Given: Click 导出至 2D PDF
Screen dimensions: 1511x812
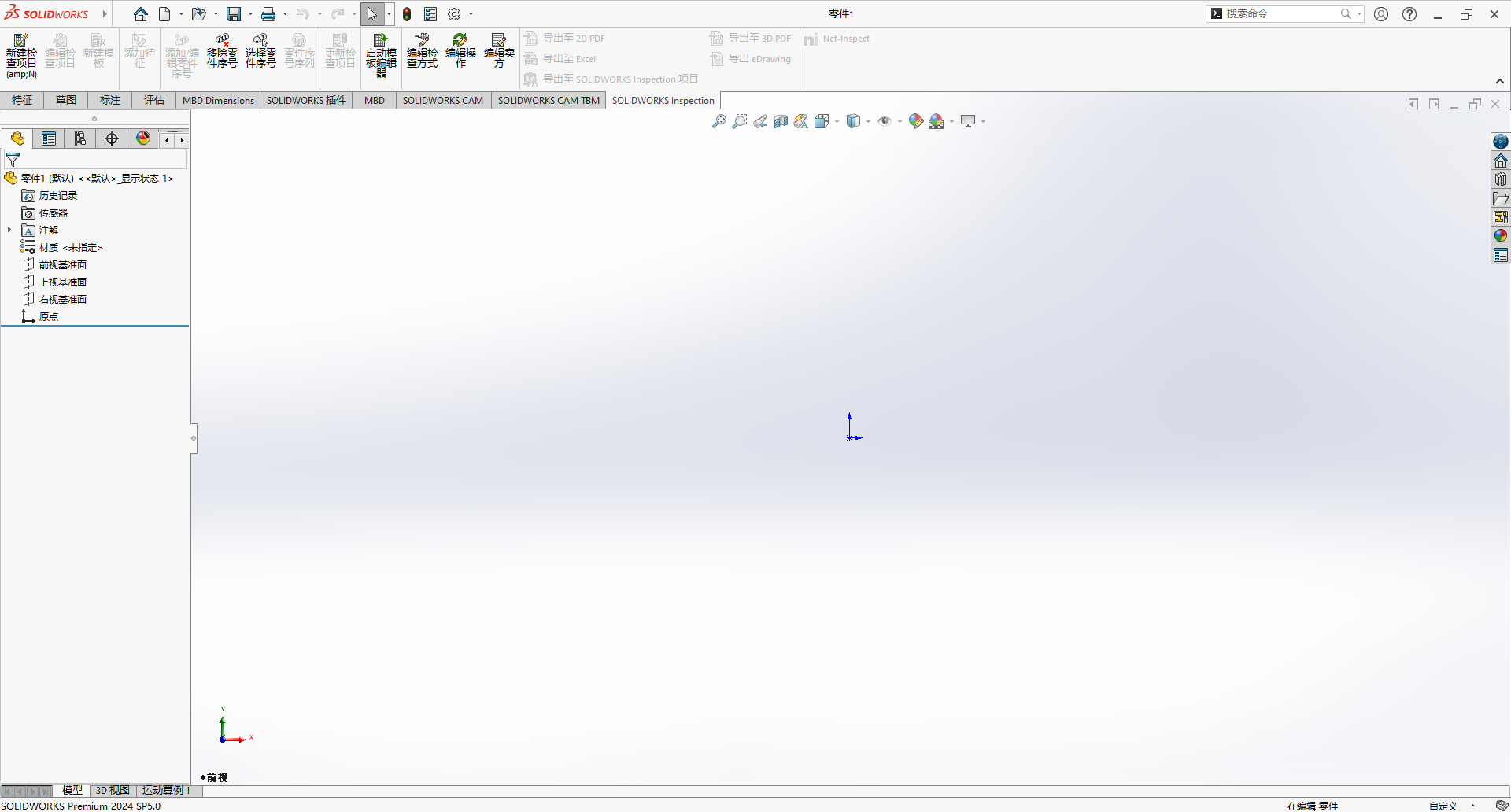Looking at the screenshot, I should click(574, 38).
